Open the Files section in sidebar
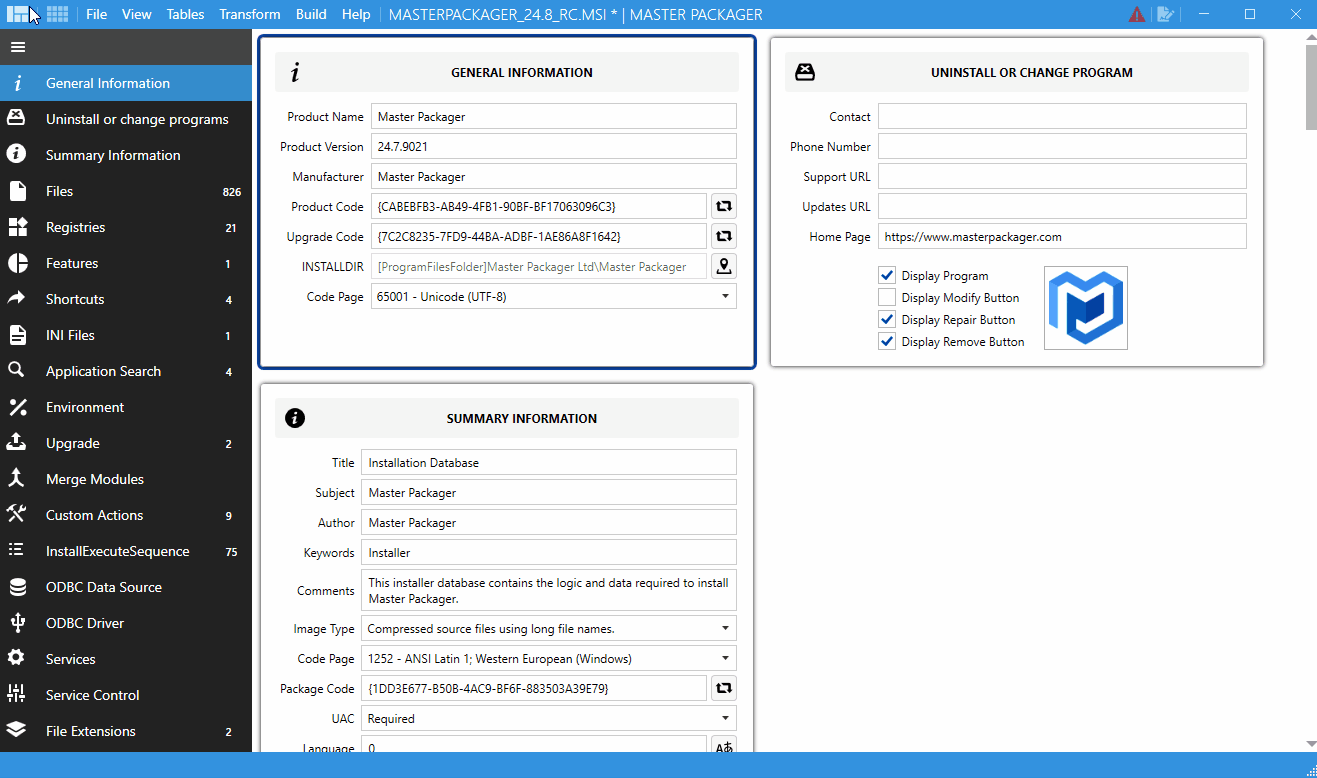Image resolution: width=1317 pixels, height=778 pixels. click(126, 191)
